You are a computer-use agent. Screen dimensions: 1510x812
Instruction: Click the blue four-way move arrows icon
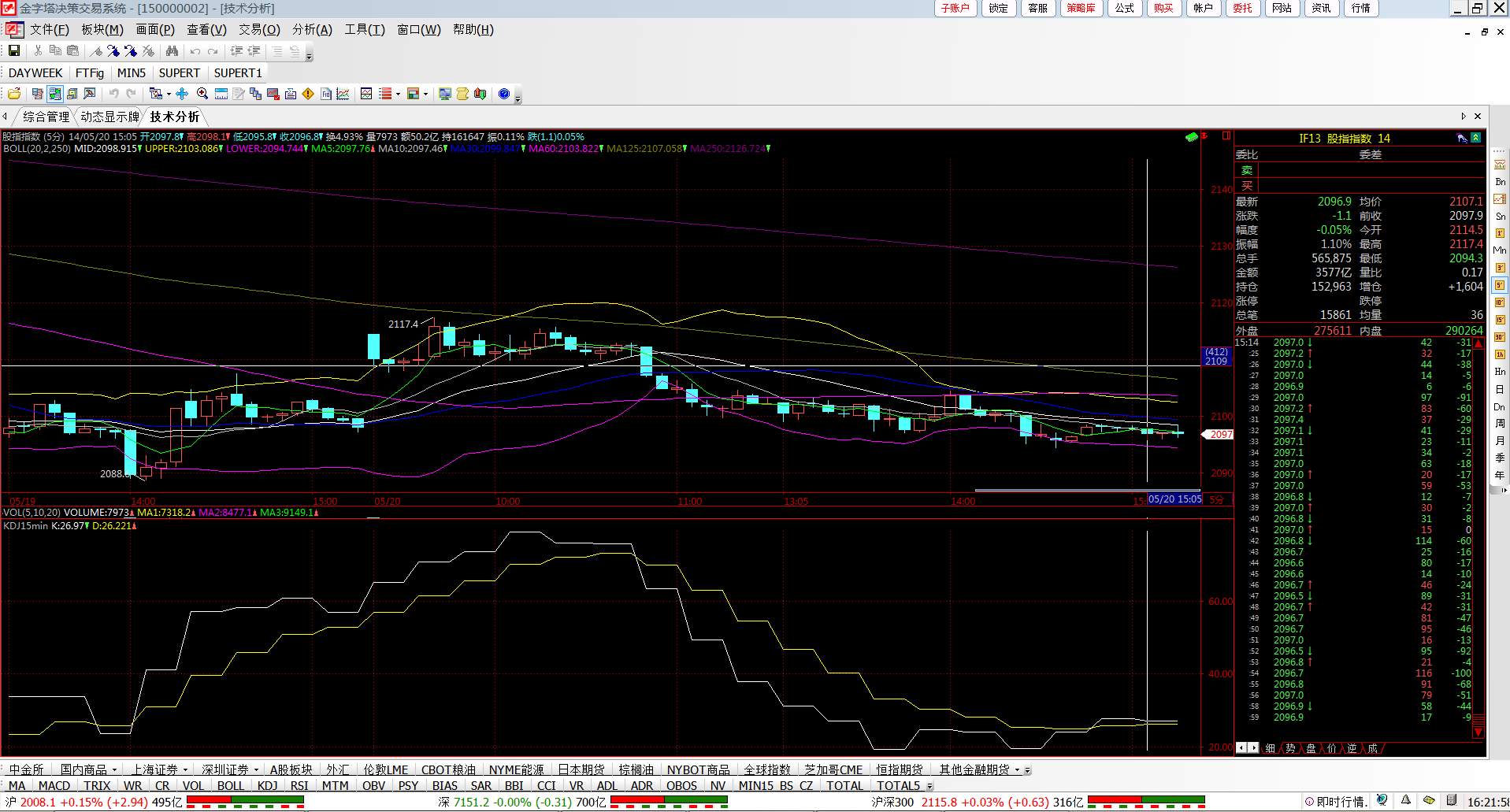pyautogui.click(x=182, y=94)
